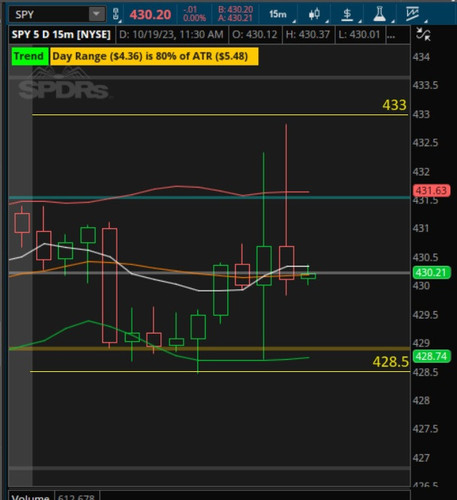Select the teal horizontal line near 431.5

pyautogui.click(x=209, y=198)
